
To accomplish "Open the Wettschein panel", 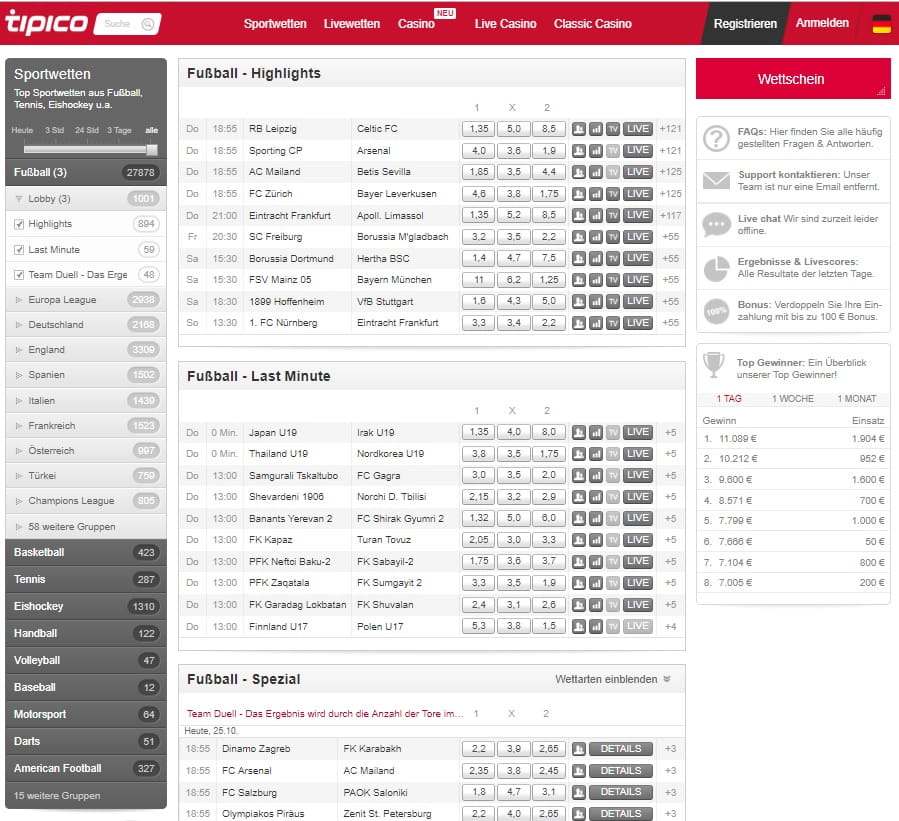I will (793, 79).
